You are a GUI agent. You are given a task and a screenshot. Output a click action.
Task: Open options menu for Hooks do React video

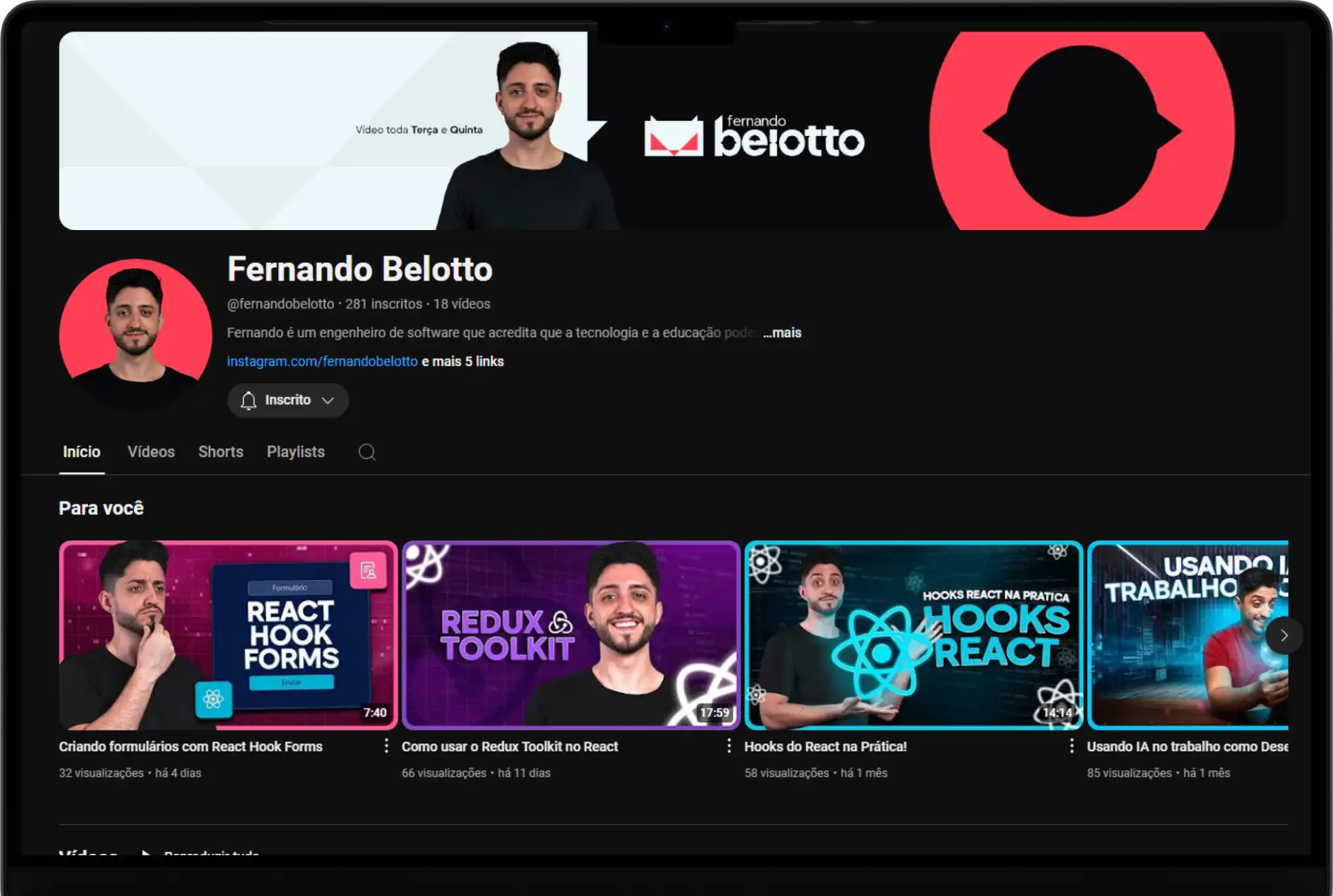(1071, 745)
